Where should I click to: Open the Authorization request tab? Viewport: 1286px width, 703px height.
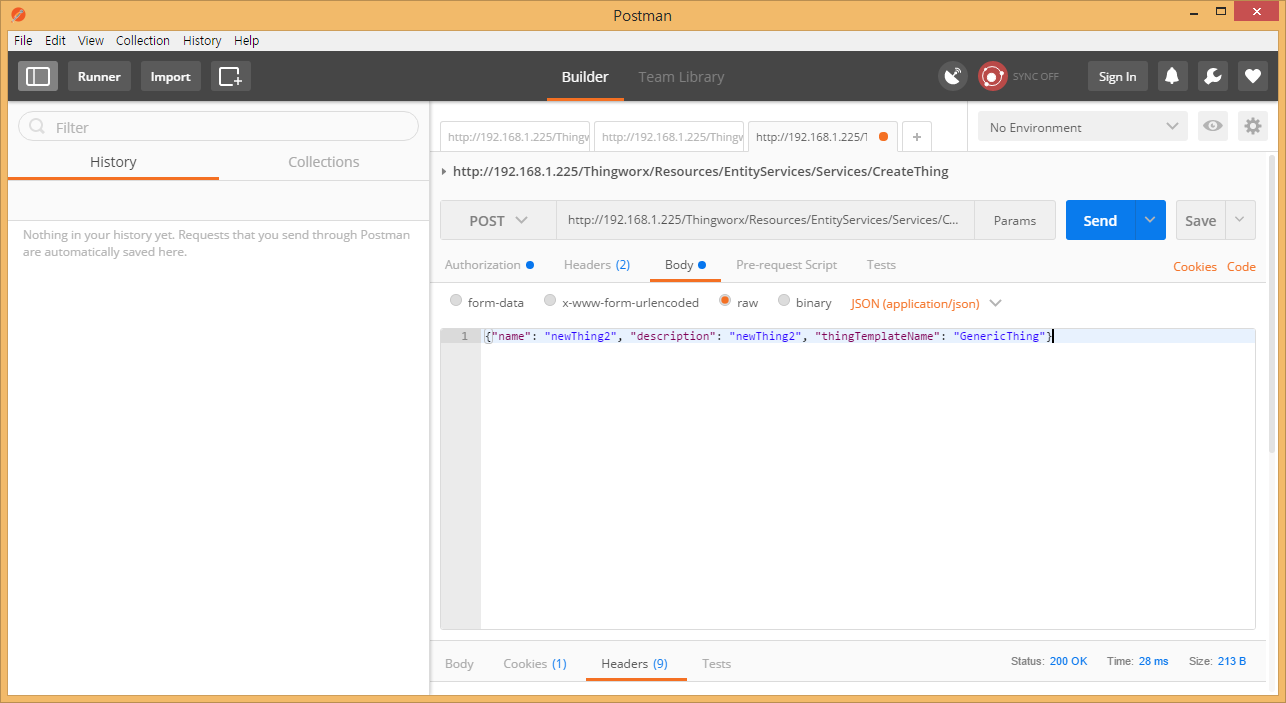coord(489,265)
